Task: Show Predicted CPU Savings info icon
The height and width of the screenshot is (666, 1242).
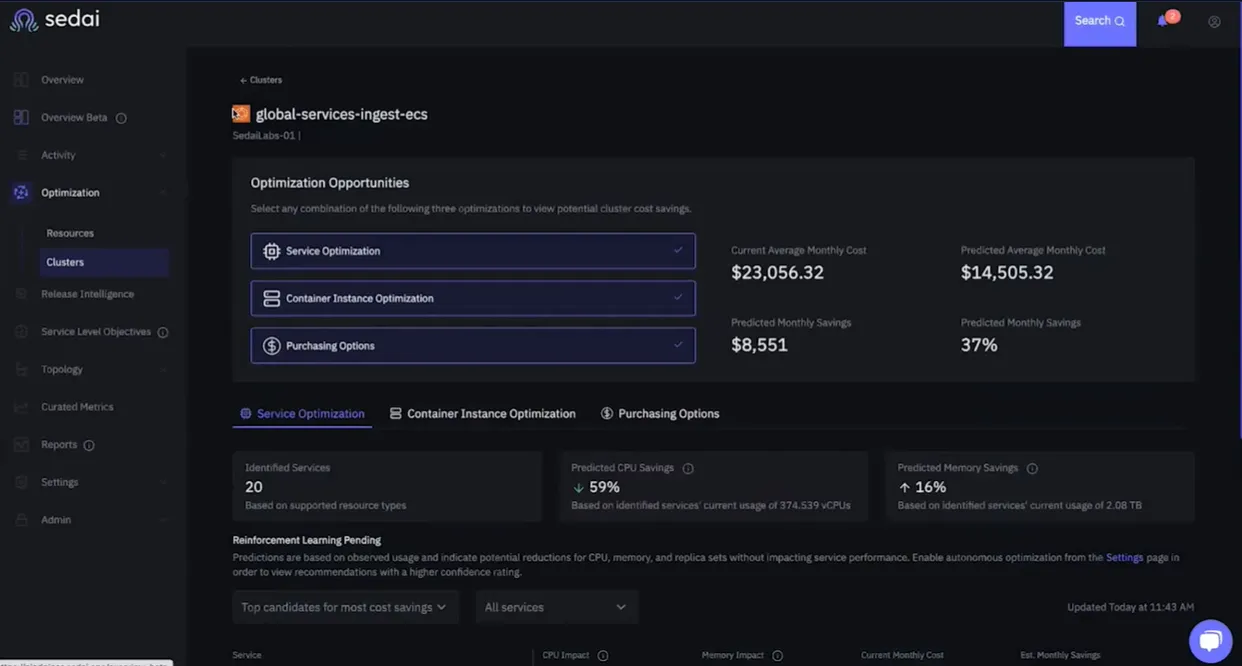Action: coord(688,468)
